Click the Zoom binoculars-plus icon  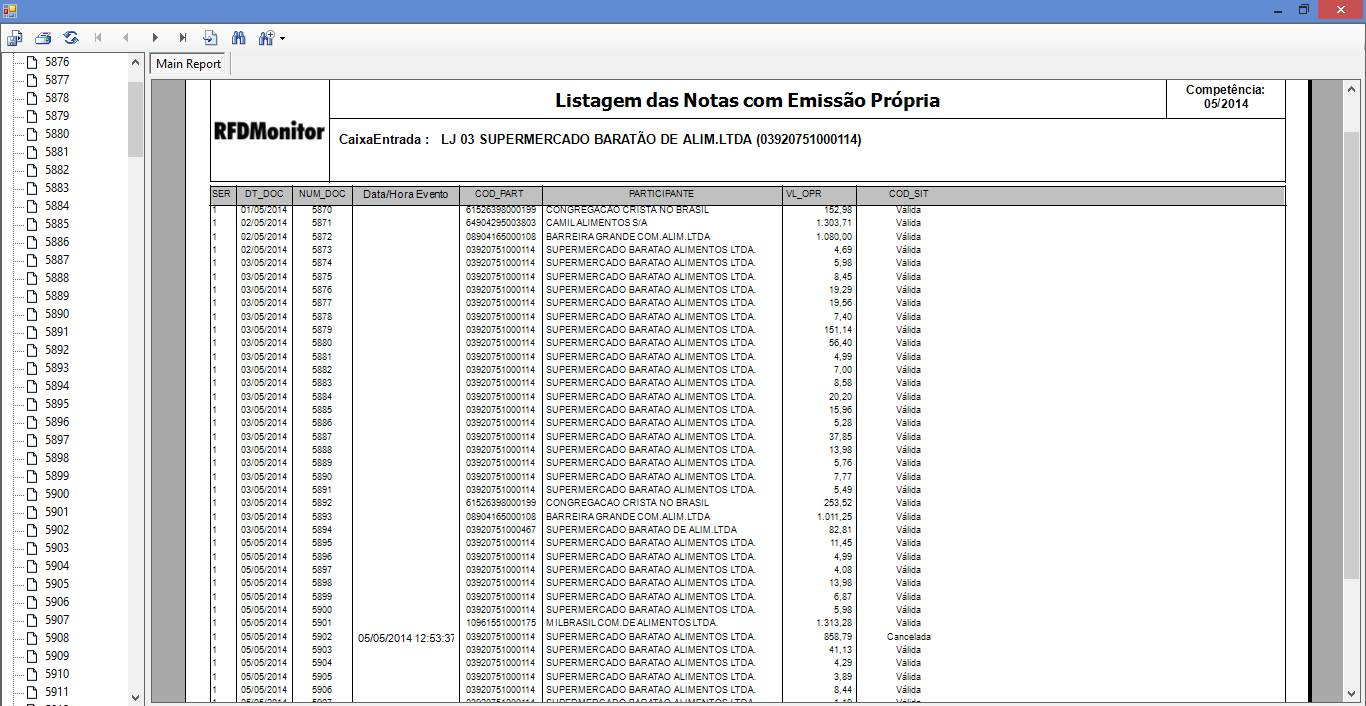[266, 38]
